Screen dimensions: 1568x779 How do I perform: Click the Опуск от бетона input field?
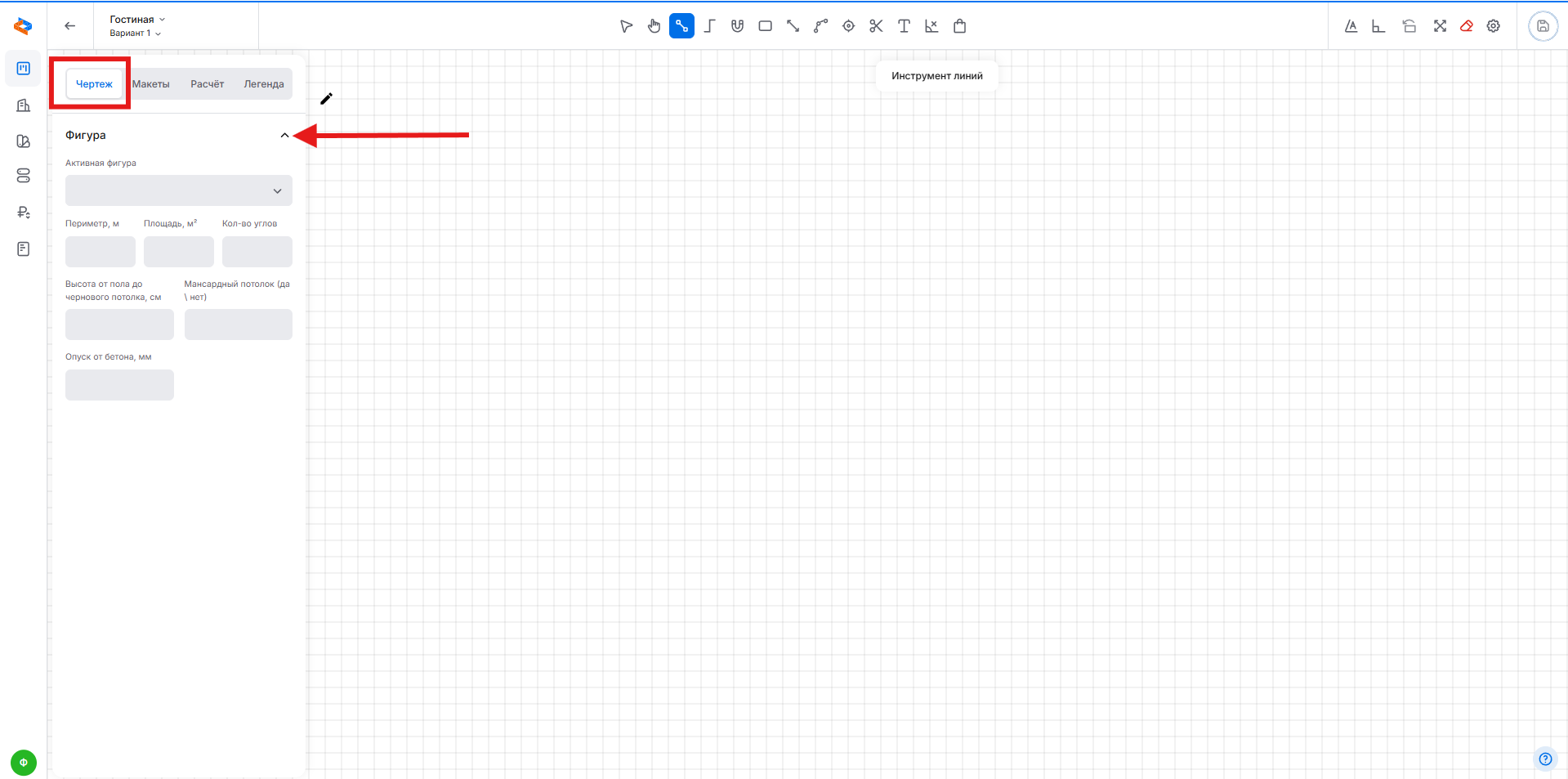(x=119, y=385)
